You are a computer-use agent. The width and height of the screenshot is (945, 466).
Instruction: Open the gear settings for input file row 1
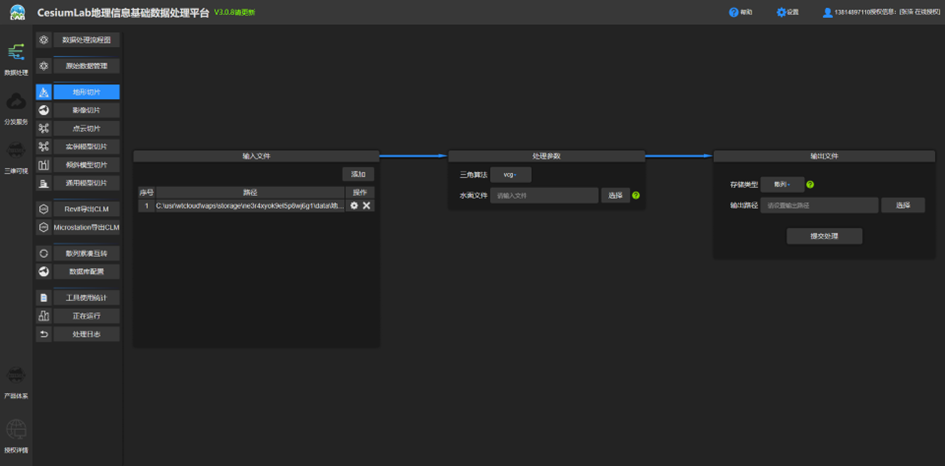pyautogui.click(x=354, y=206)
